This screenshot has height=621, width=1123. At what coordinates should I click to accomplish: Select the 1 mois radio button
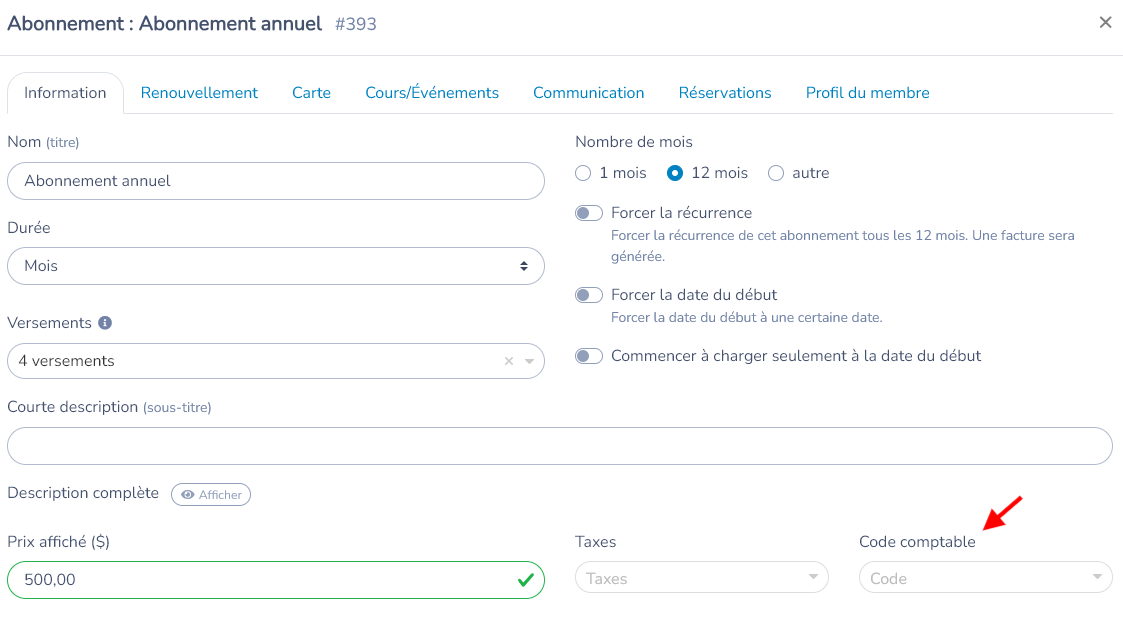(x=583, y=173)
